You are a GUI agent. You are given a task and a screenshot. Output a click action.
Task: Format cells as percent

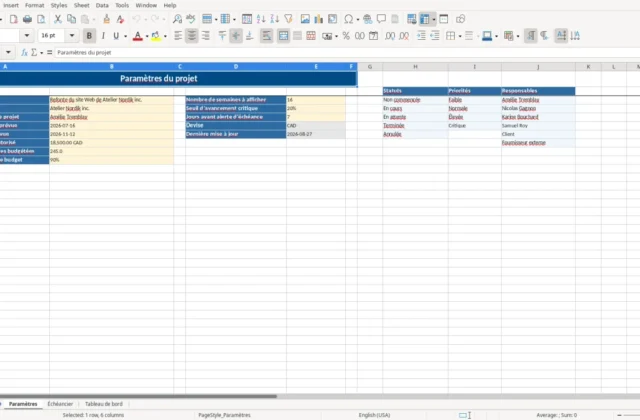pos(346,36)
